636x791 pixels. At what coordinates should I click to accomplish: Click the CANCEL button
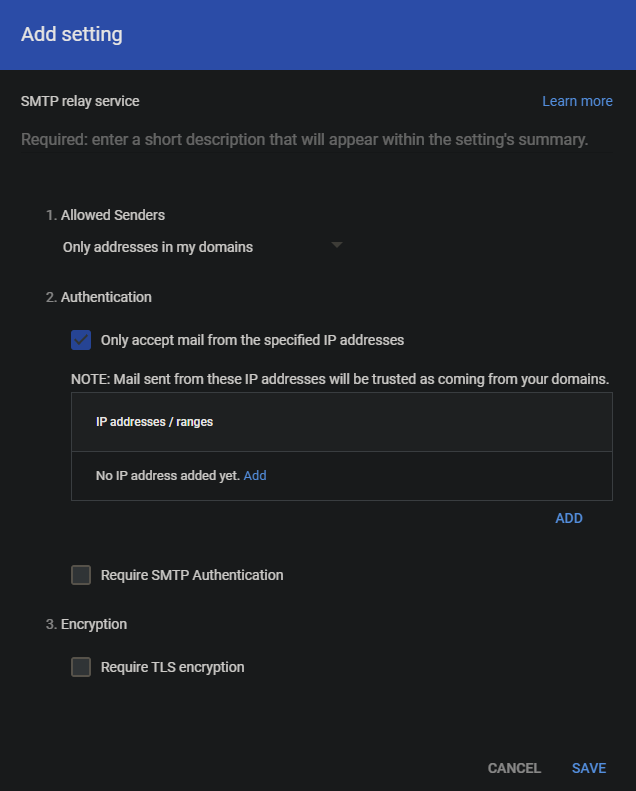[x=514, y=768]
